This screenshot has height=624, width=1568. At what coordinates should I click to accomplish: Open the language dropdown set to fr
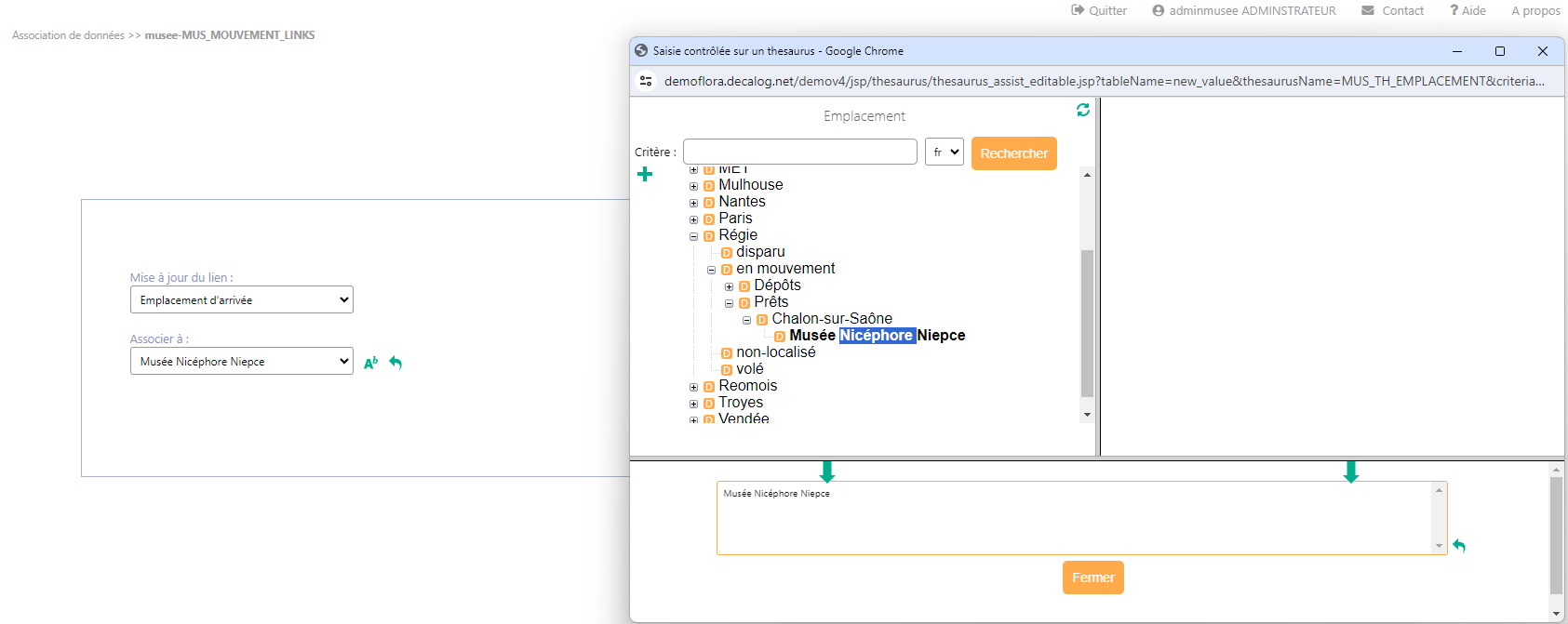tap(944, 152)
